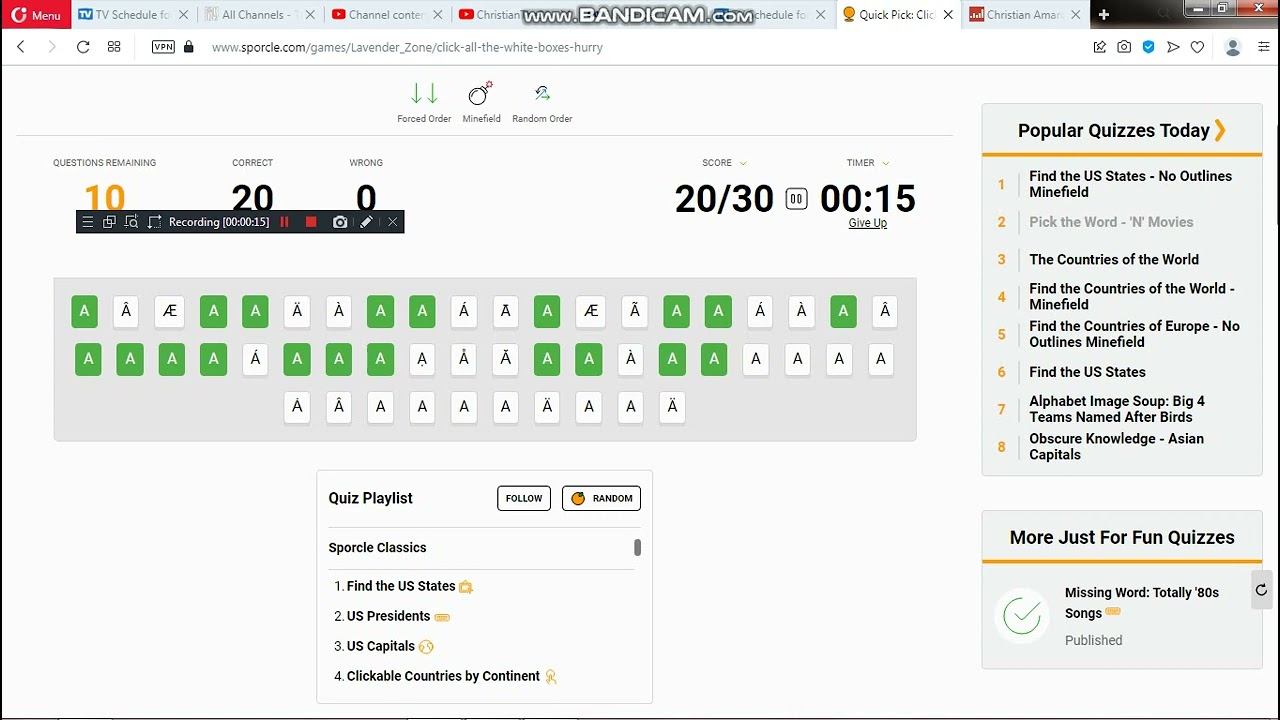Screen dimensions: 1280x720
Task: Click Bandicam window selection icon
Action: coord(109,222)
